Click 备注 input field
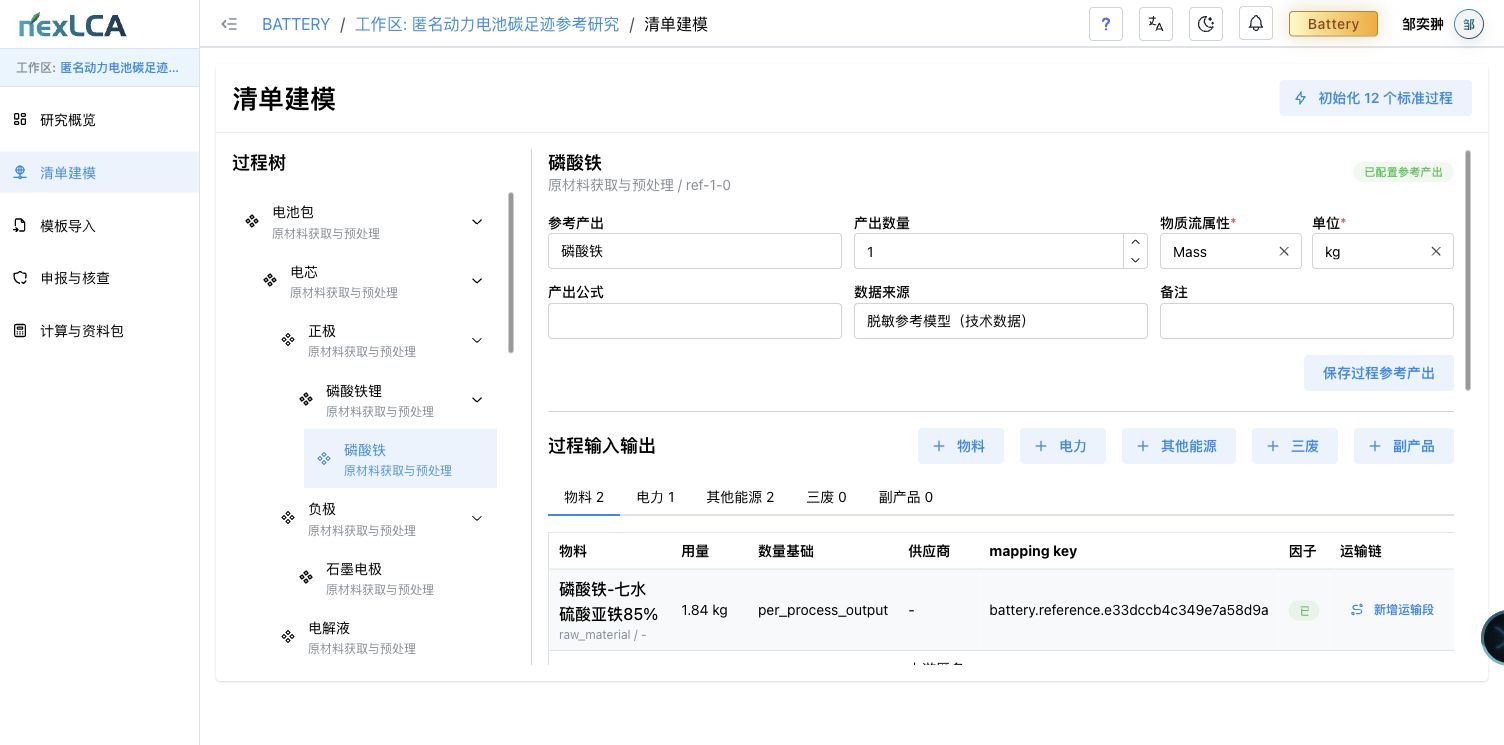Screen dimensions: 1504x745 [1307, 321]
